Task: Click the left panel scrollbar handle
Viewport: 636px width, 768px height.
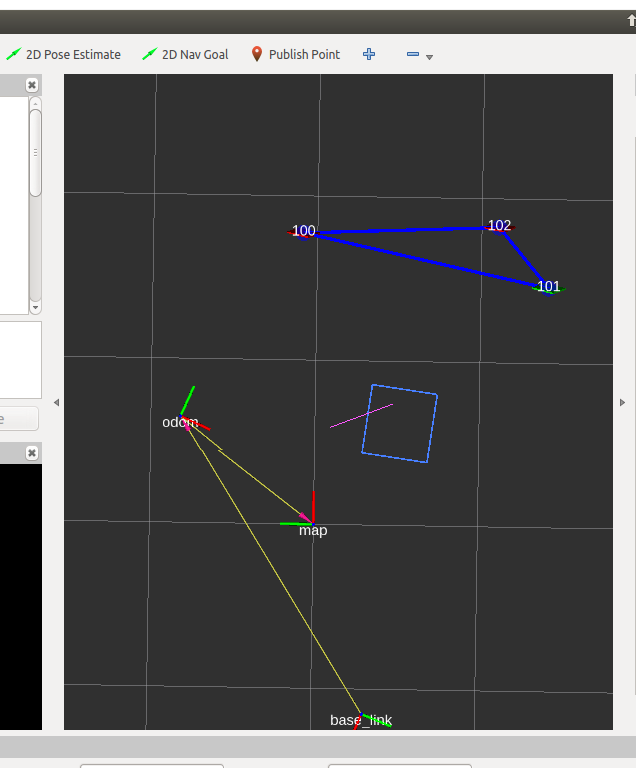Action: [x=35, y=153]
